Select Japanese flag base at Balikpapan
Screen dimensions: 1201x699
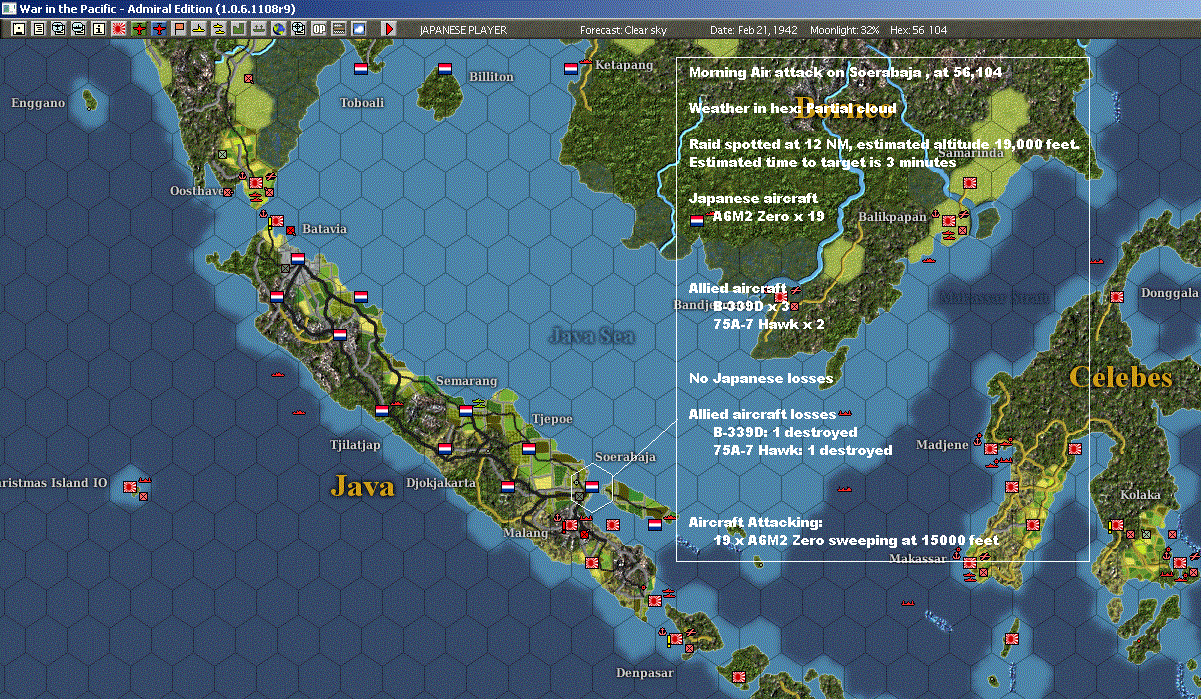(x=949, y=220)
